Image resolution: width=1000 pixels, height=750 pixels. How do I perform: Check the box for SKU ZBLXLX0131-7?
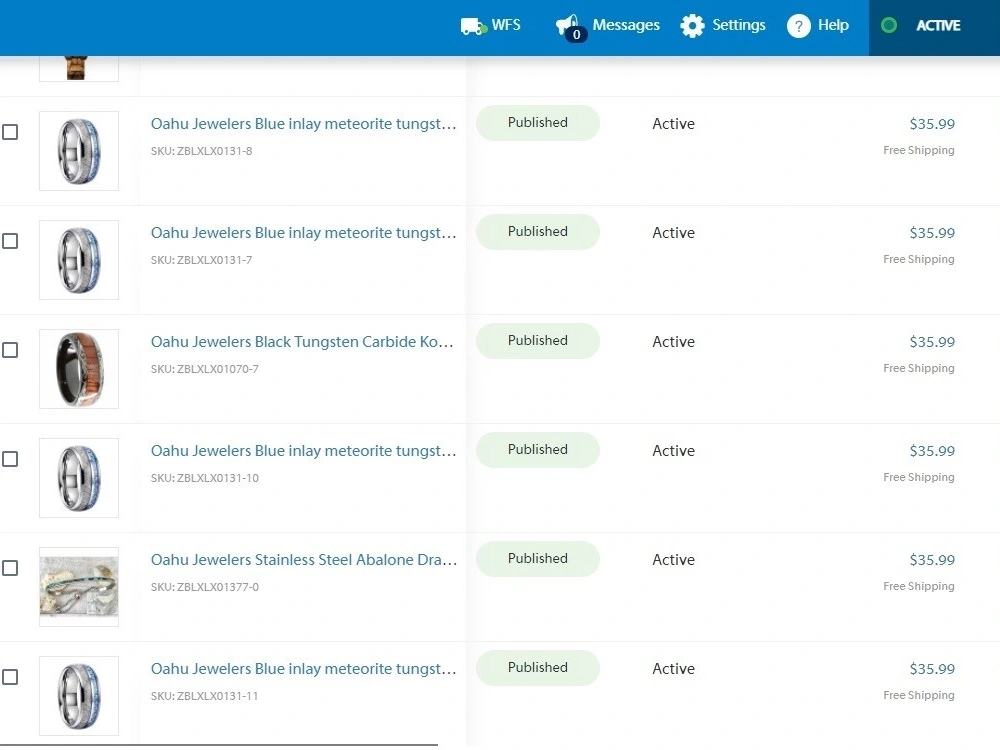[10, 241]
